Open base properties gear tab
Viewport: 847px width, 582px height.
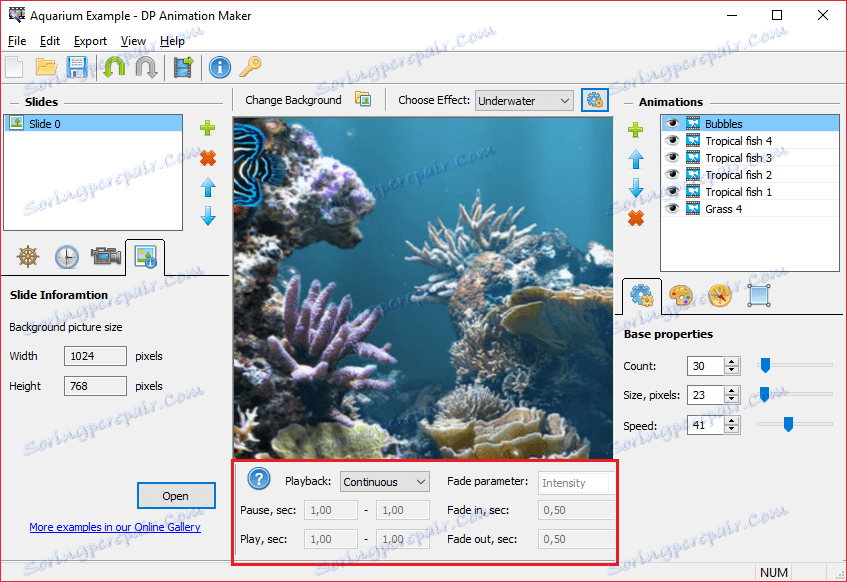coord(642,296)
